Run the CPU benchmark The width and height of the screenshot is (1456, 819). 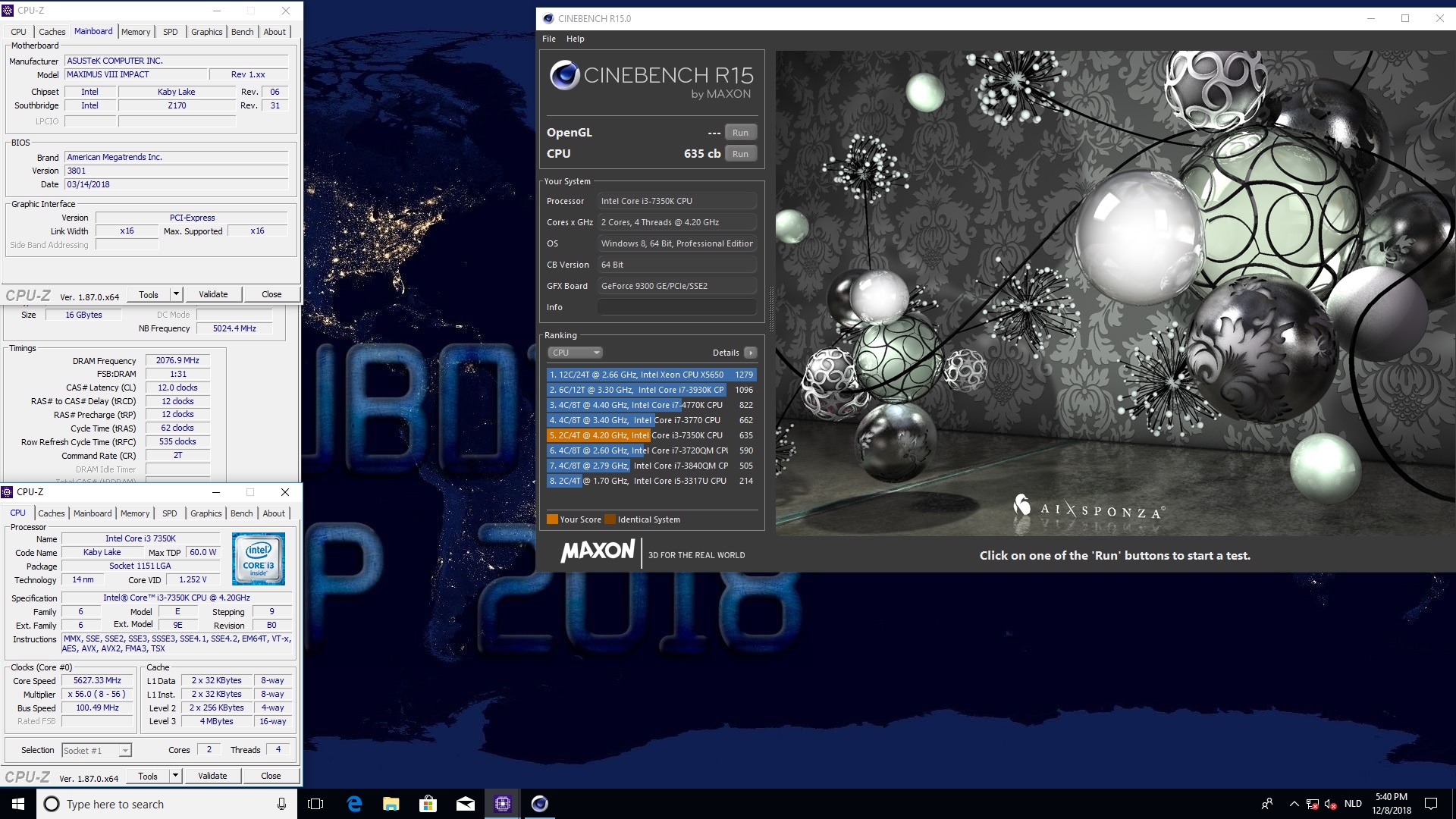click(x=740, y=154)
